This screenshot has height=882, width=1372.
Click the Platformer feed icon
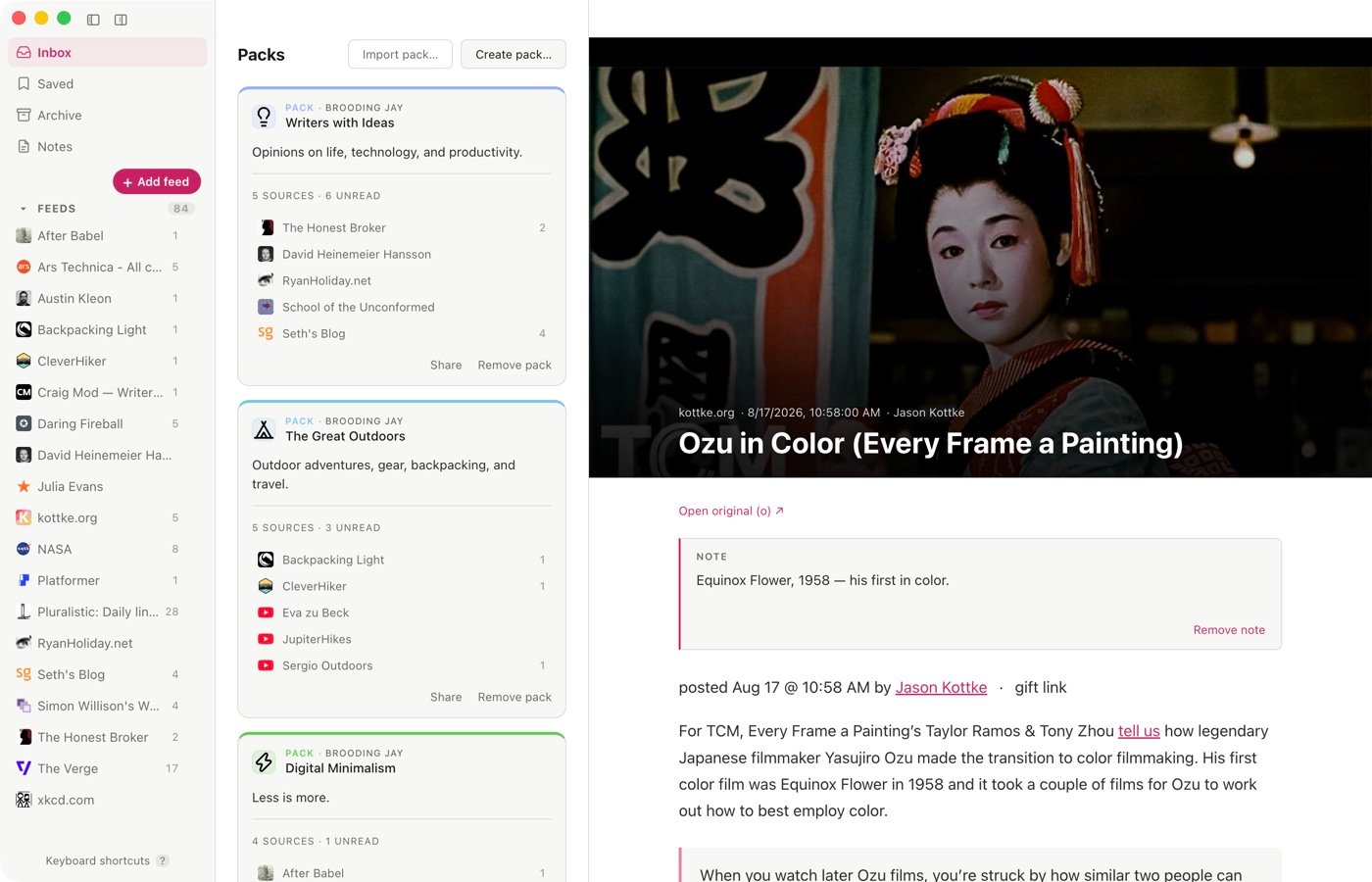(24, 581)
